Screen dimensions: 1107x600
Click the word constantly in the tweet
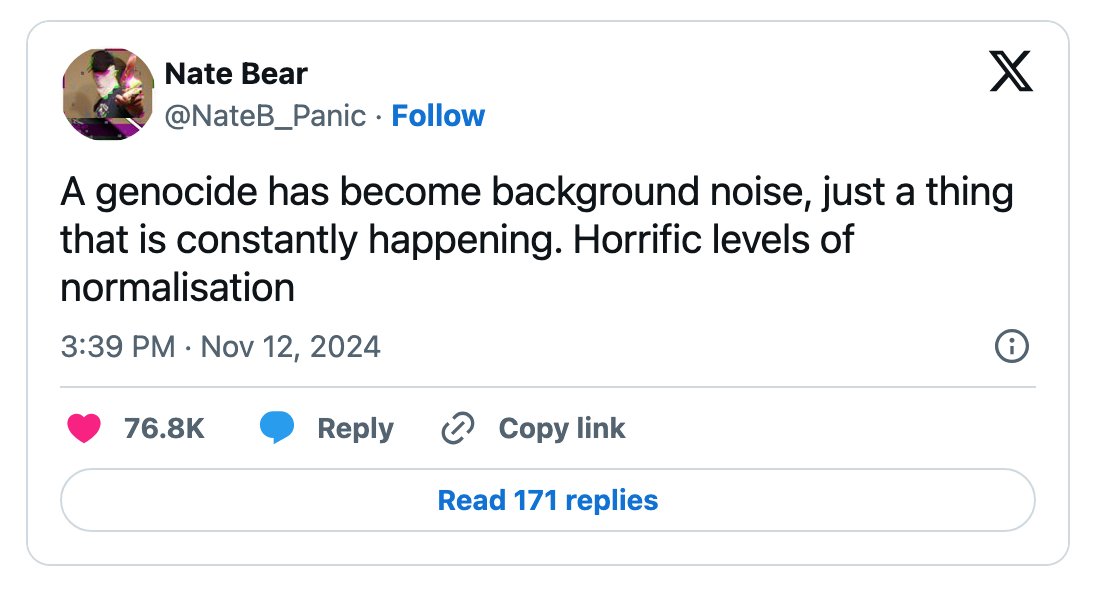[x=267, y=240]
